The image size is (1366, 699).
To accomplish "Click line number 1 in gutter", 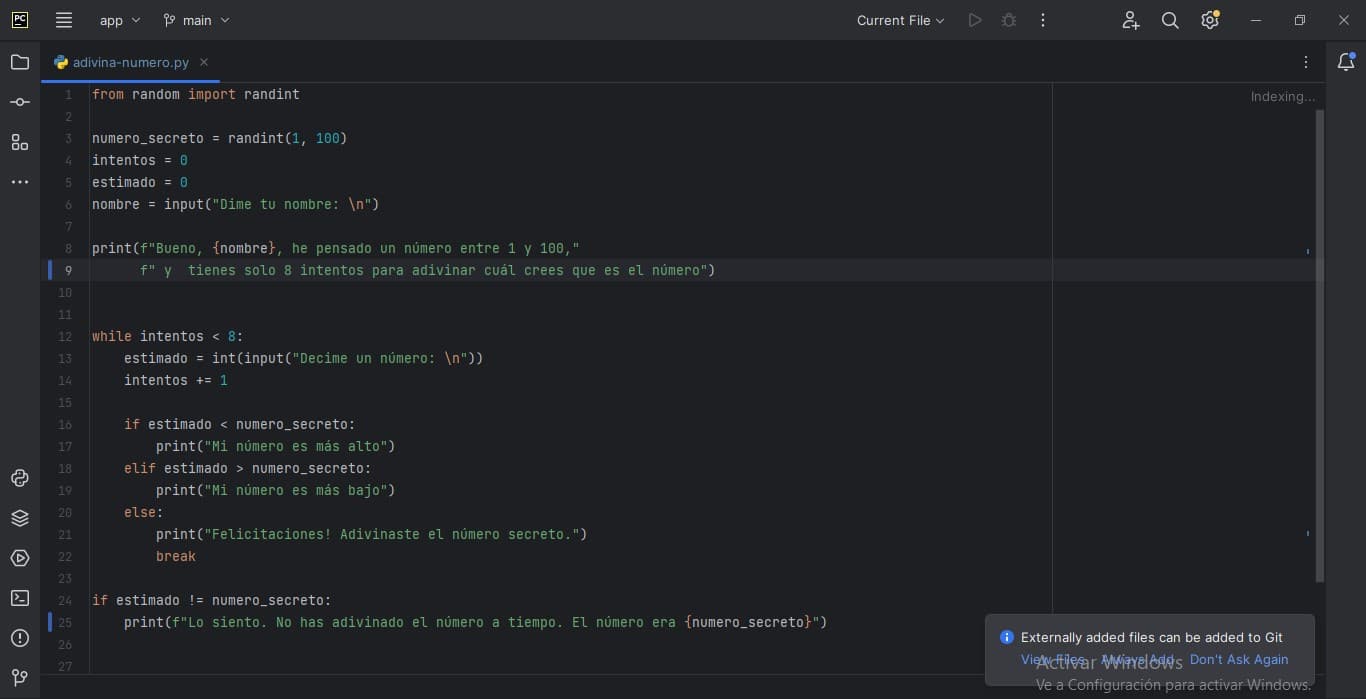I will click(x=68, y=94).
